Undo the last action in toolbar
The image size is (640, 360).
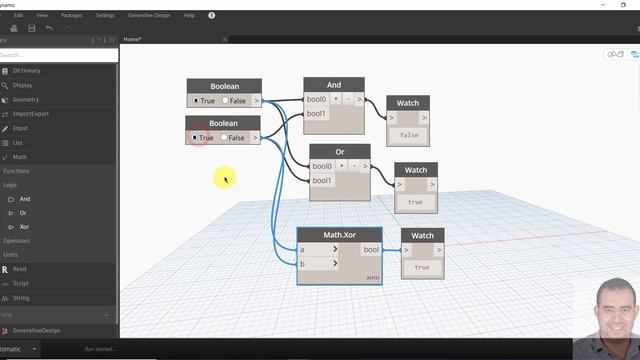49,28
